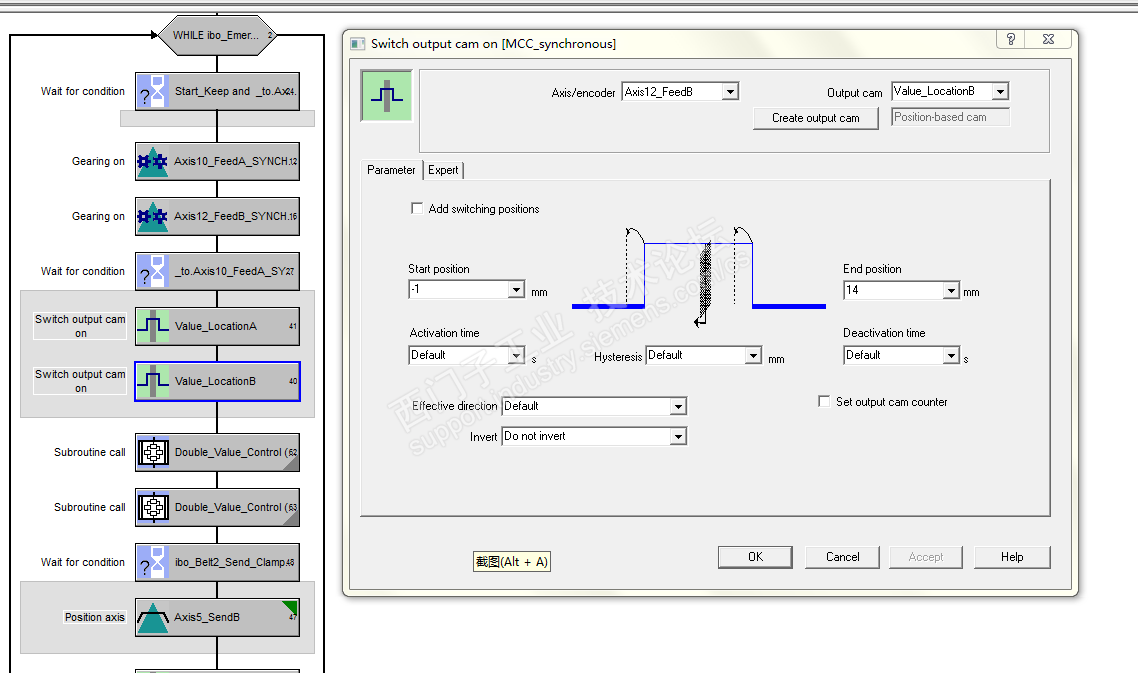The image size is (1138, 673).
Task: Click the Value_LocationA output cam icon
Action: pyautogui.click(x=152, y=327)
